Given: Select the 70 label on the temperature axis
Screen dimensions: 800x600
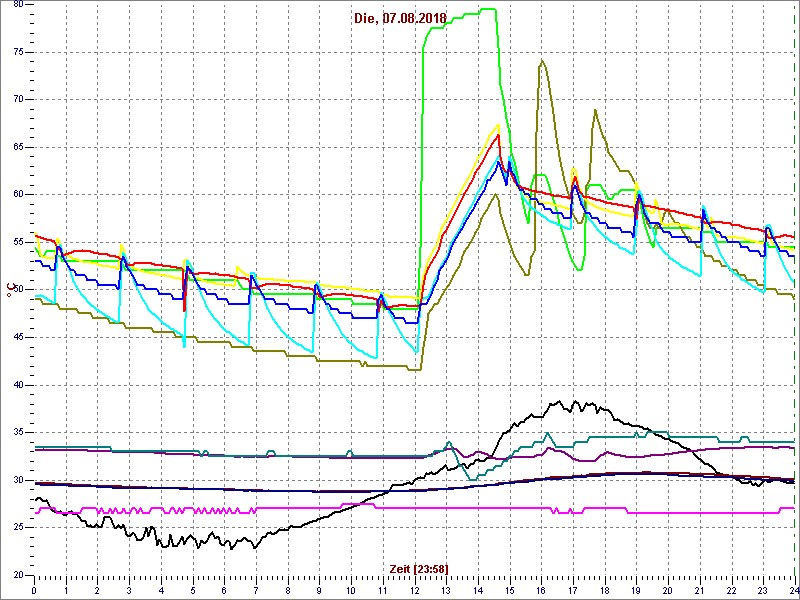Looking at the screenshot, I should [18, 99].
